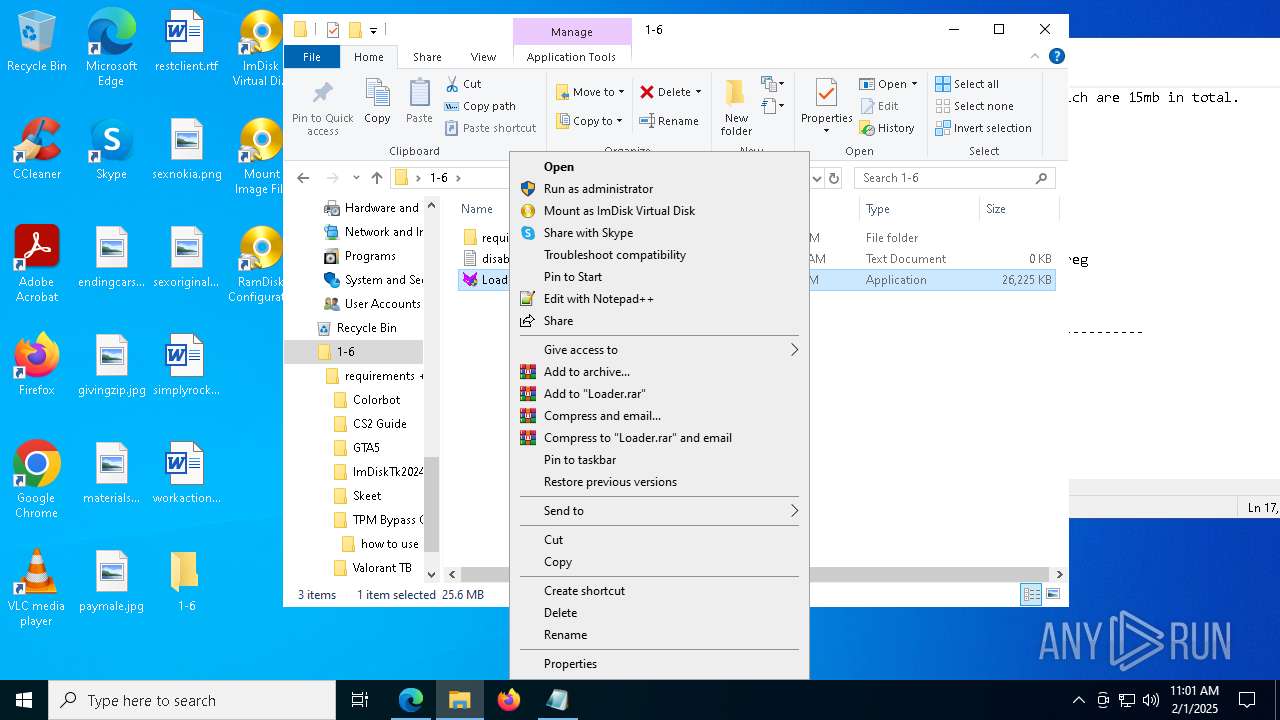Launch VLC media player desktop icon

[x=37, y=588]
